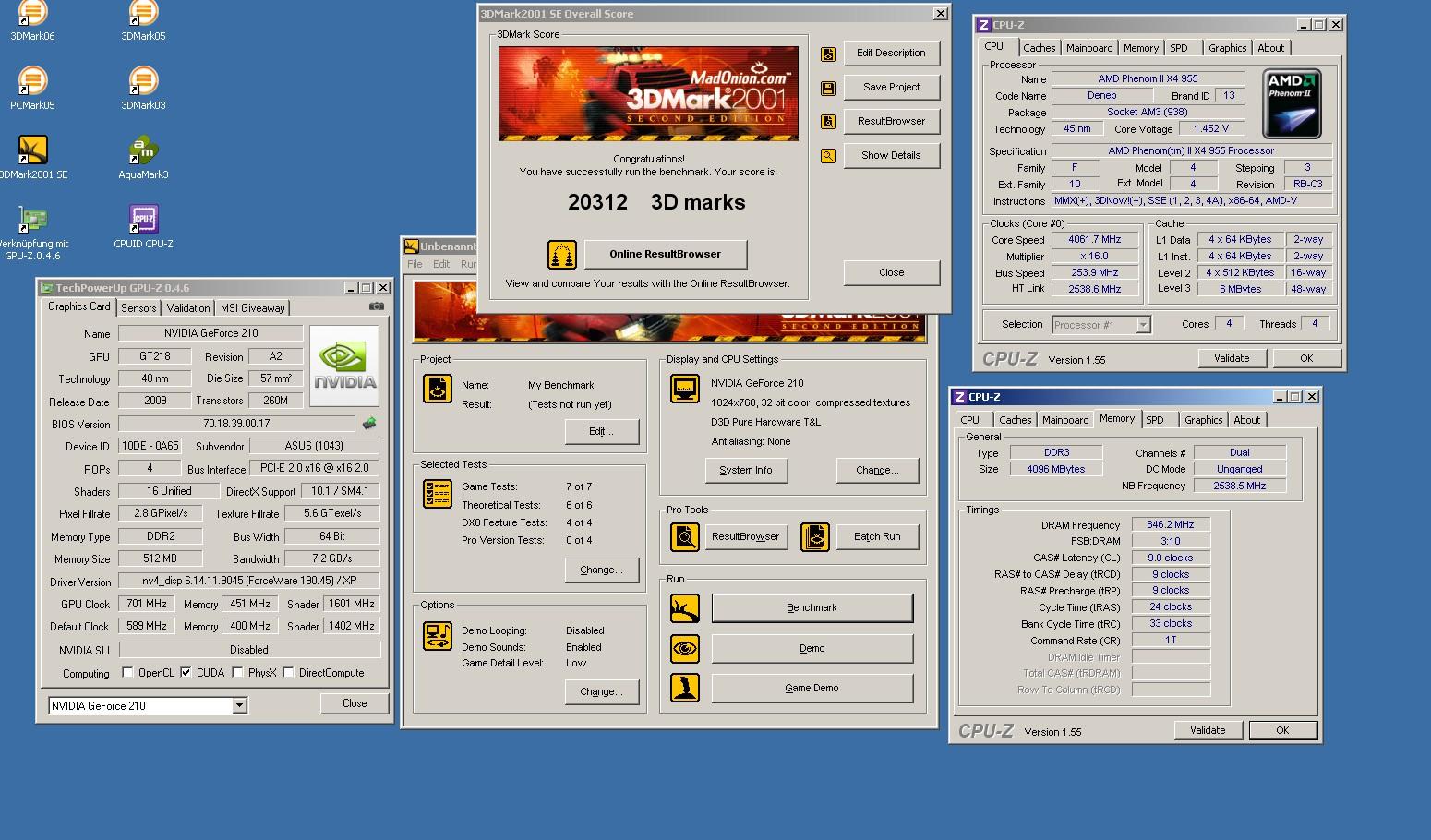
Task: Click the icon beside the score-window ResultBrowser button
Action: [828, 122]
